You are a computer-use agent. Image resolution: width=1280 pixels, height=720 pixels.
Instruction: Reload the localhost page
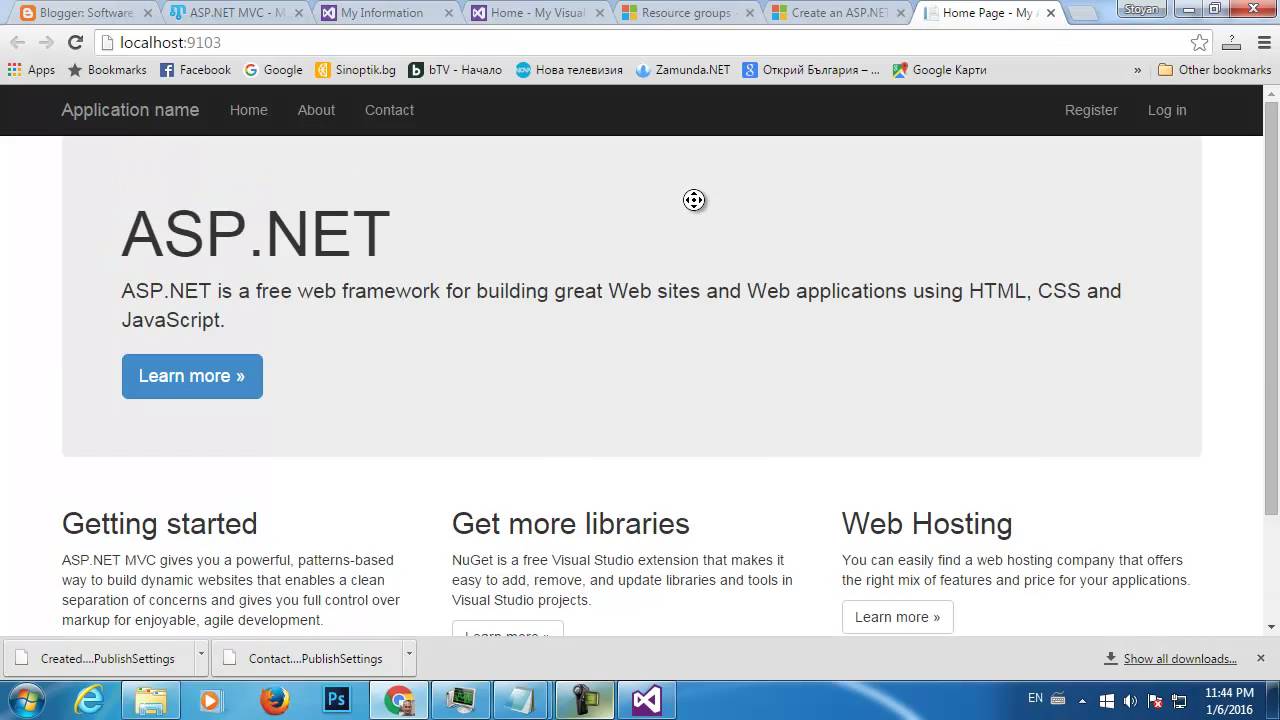point(75,42)
